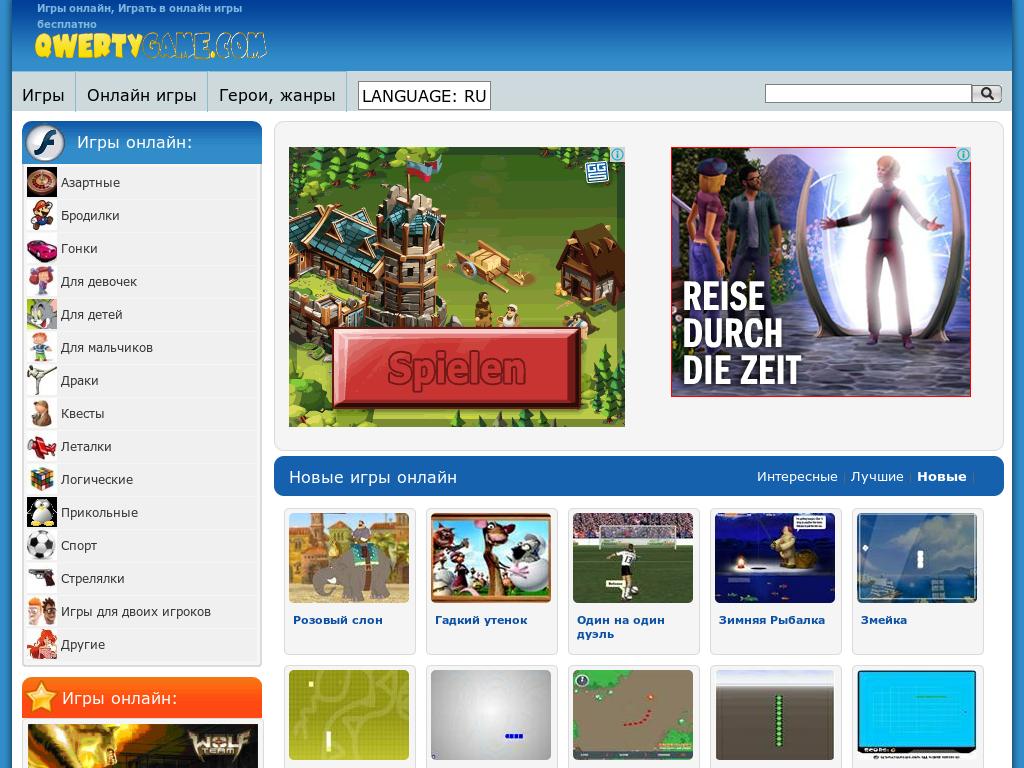Click the Зимняя Рыбалка ice fishing thumbnail
This screenshot has width=1024, height=768.
coord(775,558)
